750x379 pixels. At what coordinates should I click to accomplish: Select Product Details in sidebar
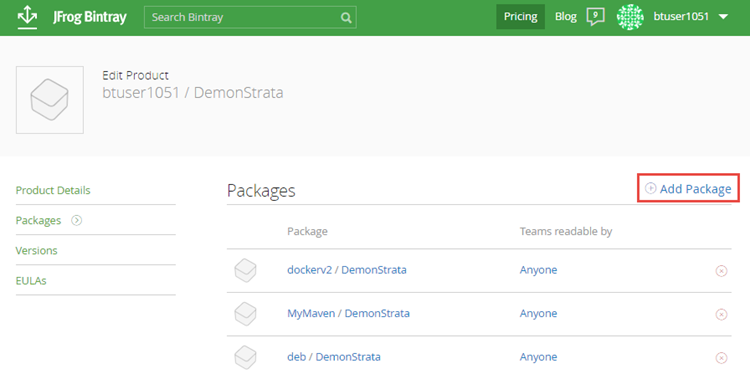coord(53,190)
